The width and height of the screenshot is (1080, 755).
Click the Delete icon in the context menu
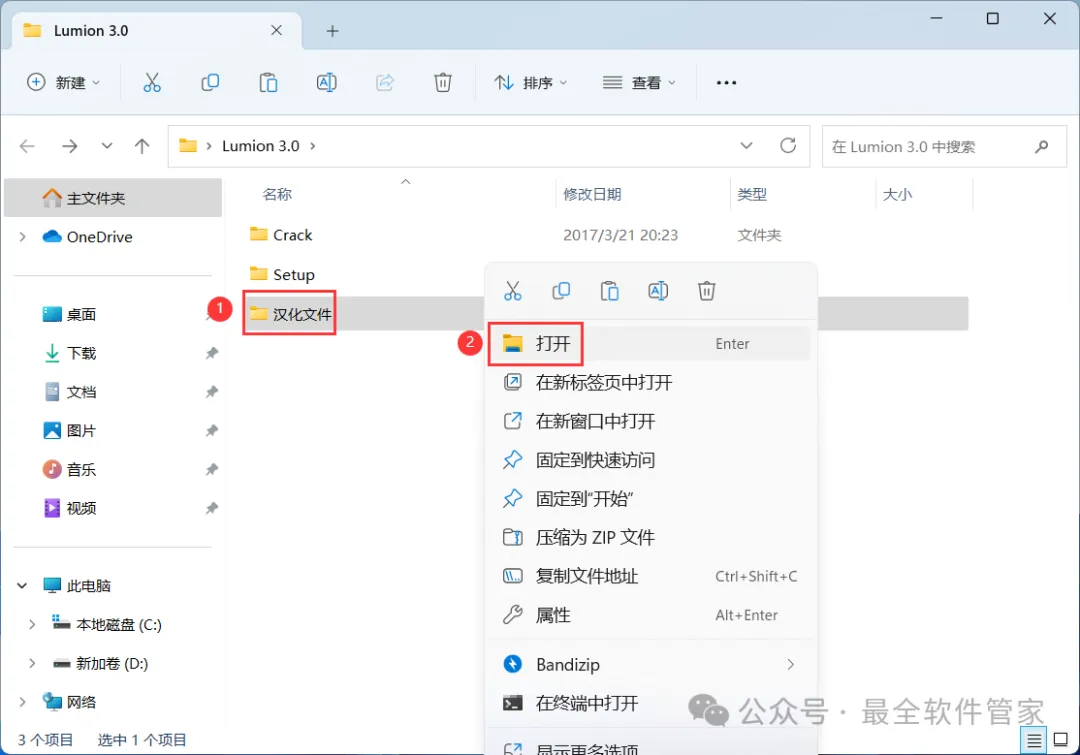[707, 291]
